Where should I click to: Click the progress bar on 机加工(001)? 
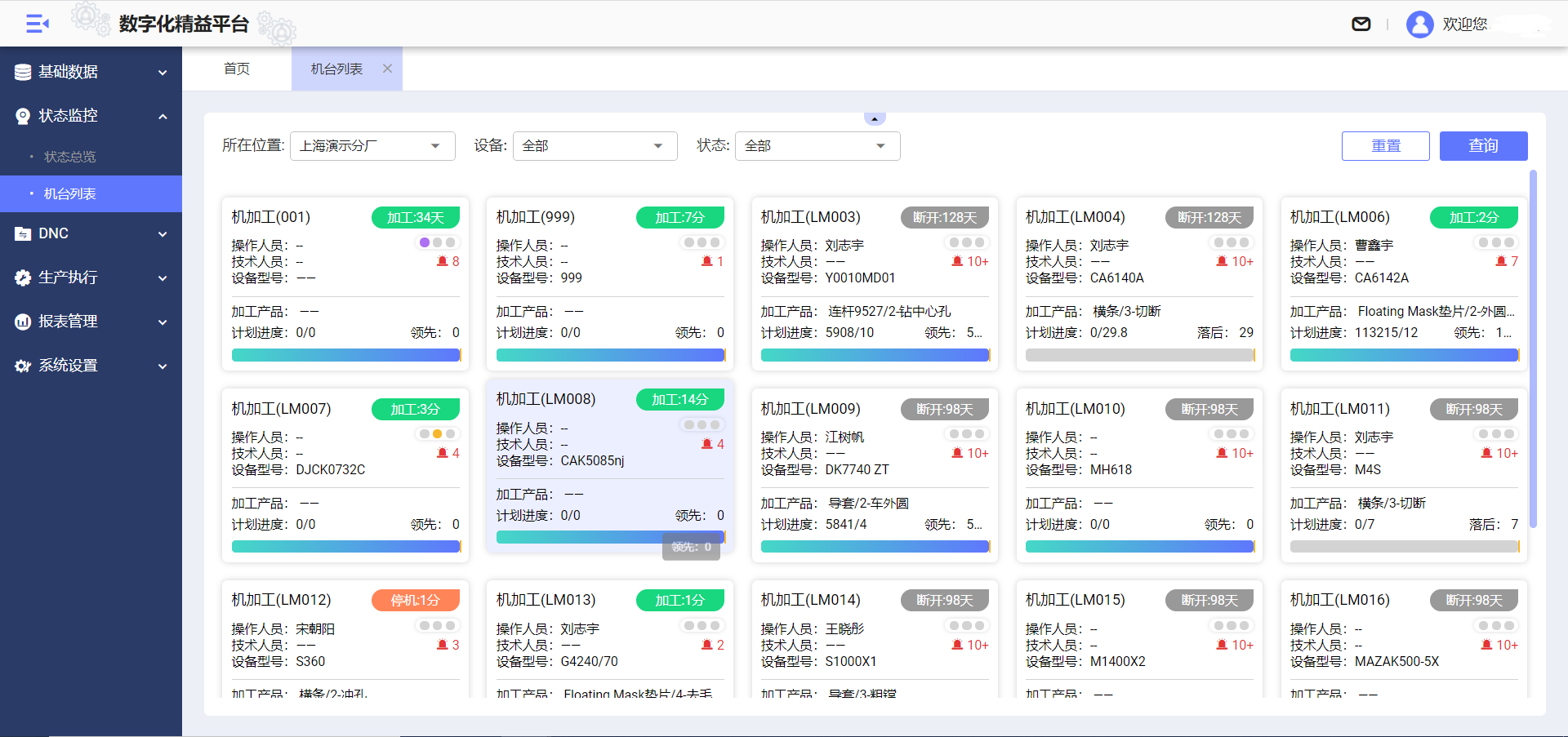(346, 355)
